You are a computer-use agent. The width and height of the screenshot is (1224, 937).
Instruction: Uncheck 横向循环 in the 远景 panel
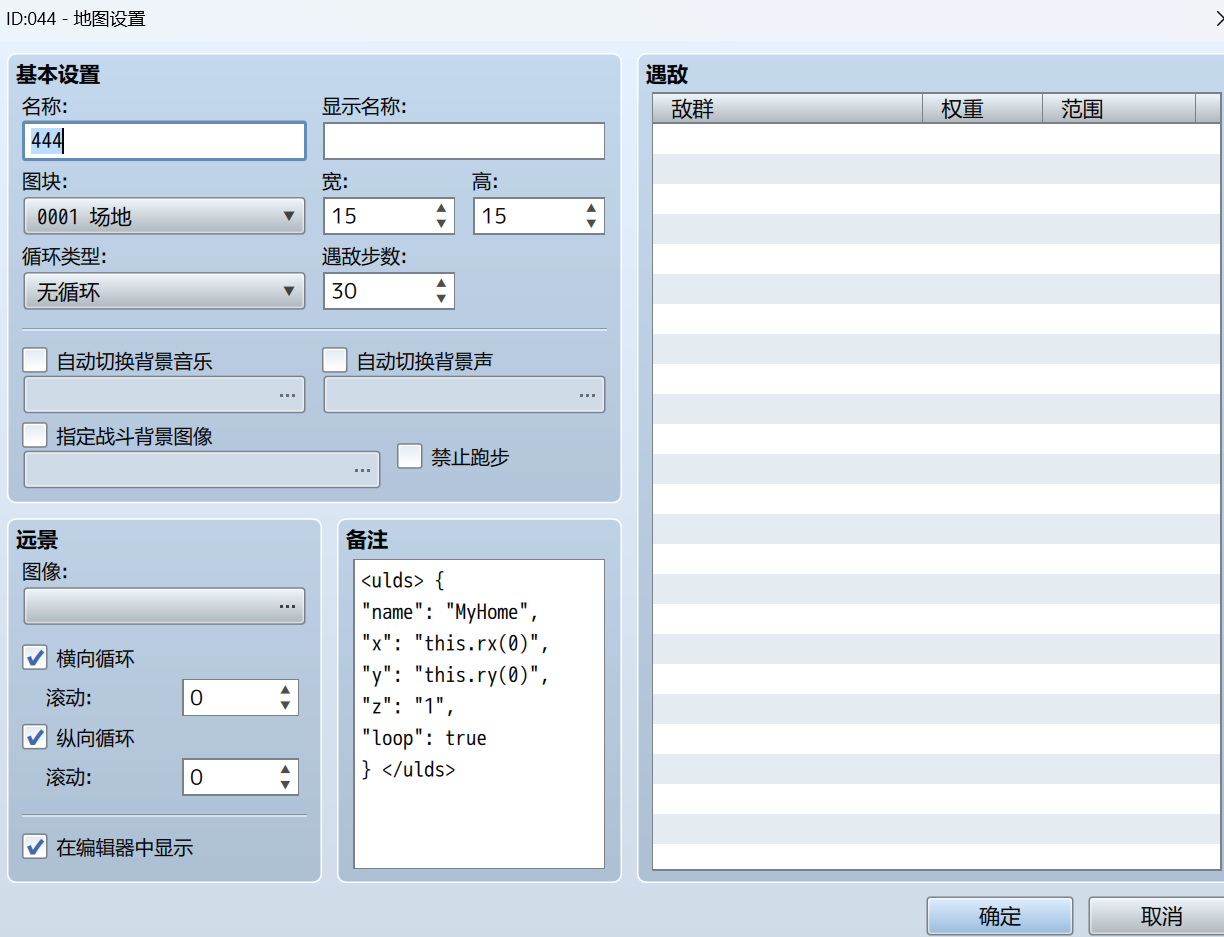[35, 657]
